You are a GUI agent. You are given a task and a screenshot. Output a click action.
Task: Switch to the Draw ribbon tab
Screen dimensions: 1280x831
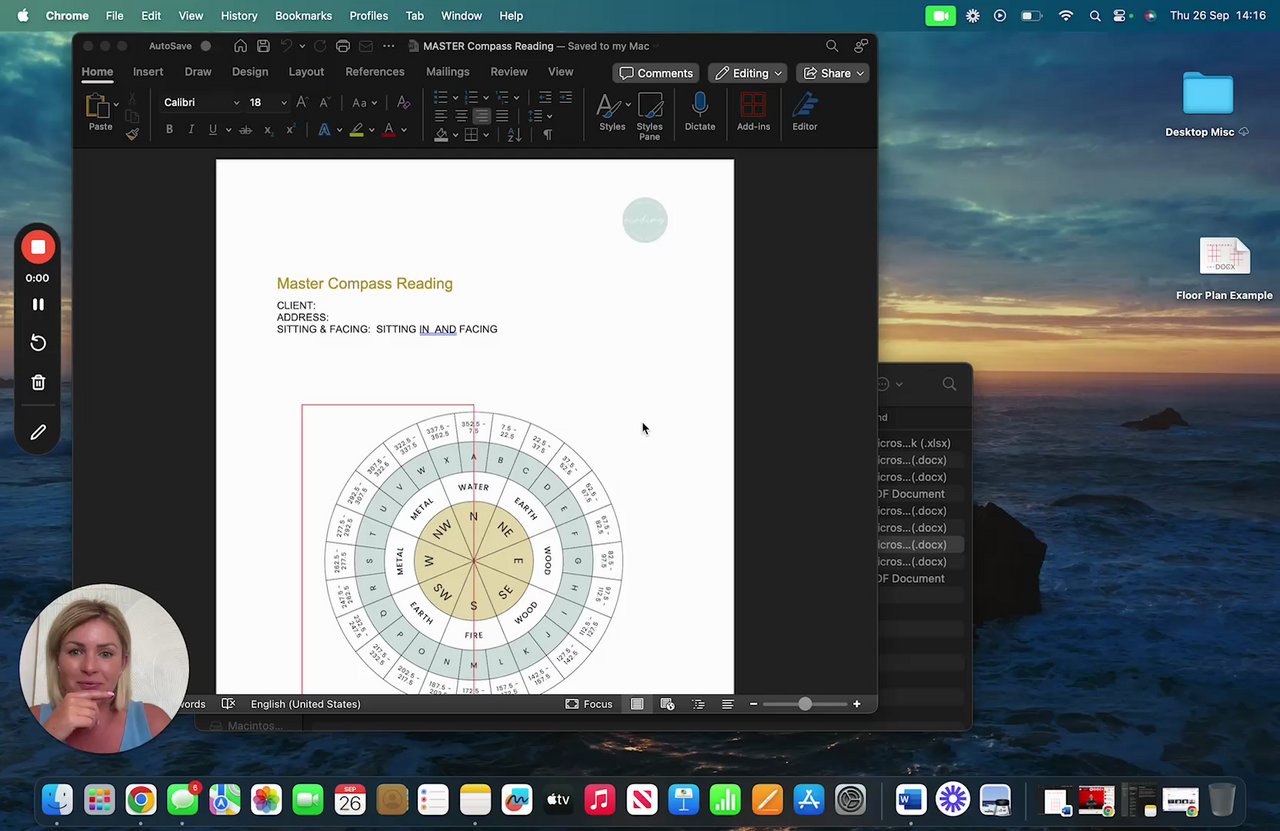coord(198,72)
